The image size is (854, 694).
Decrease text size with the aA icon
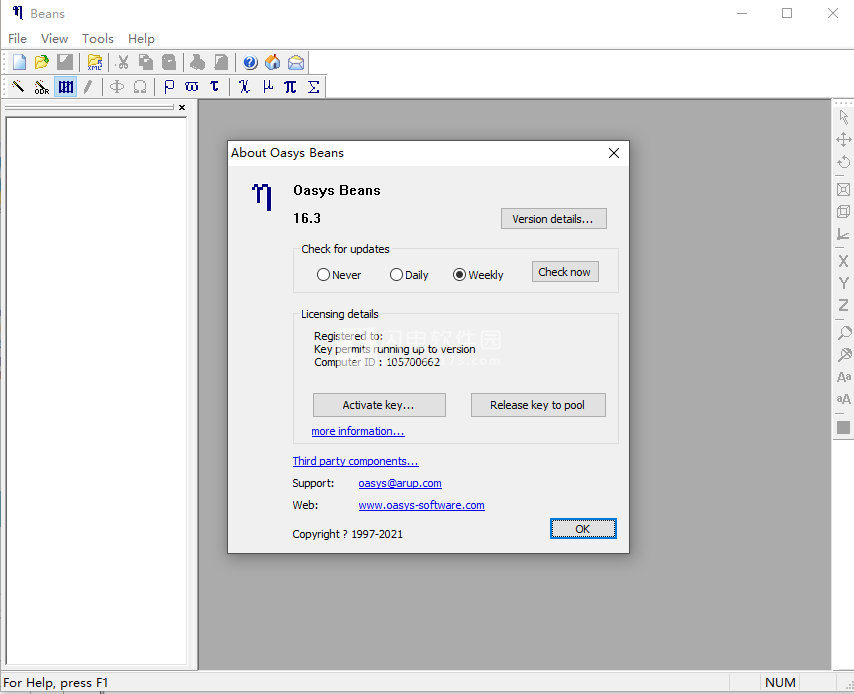(843, 399)
